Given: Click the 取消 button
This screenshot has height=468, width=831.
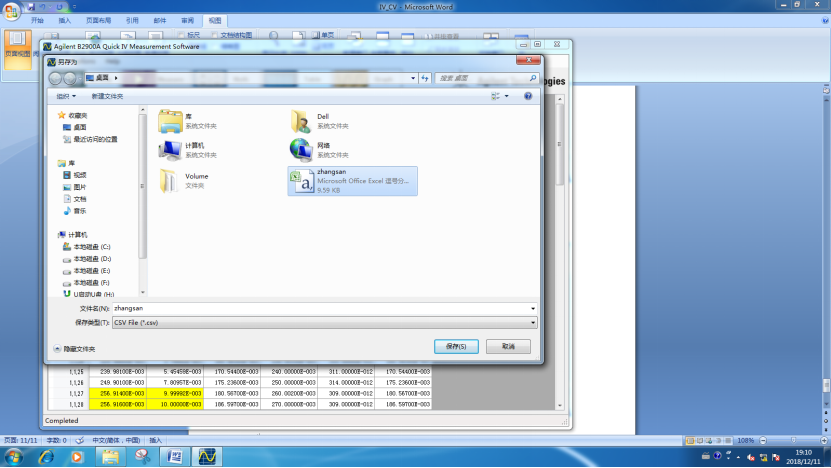Looking at the screenshot, I should [508, 346].
